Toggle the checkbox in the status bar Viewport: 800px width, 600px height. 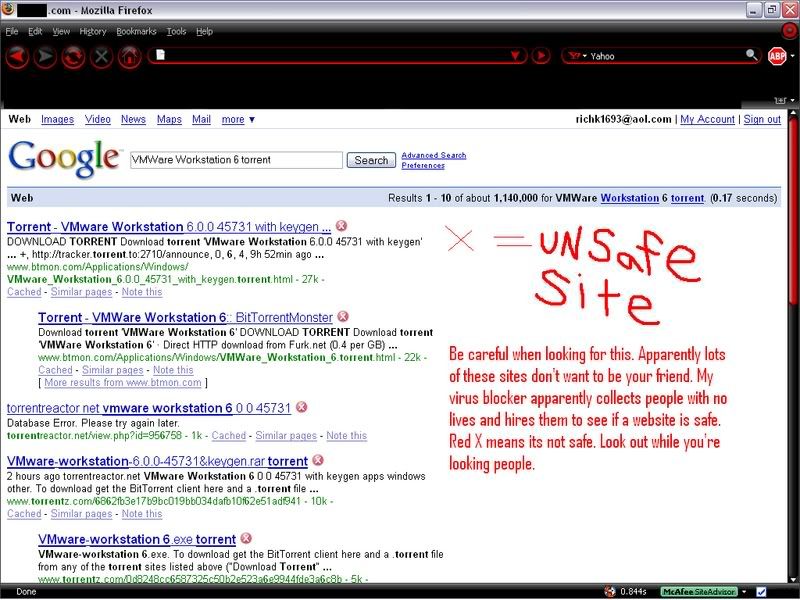pyautogui.click(x=762, y=591)
